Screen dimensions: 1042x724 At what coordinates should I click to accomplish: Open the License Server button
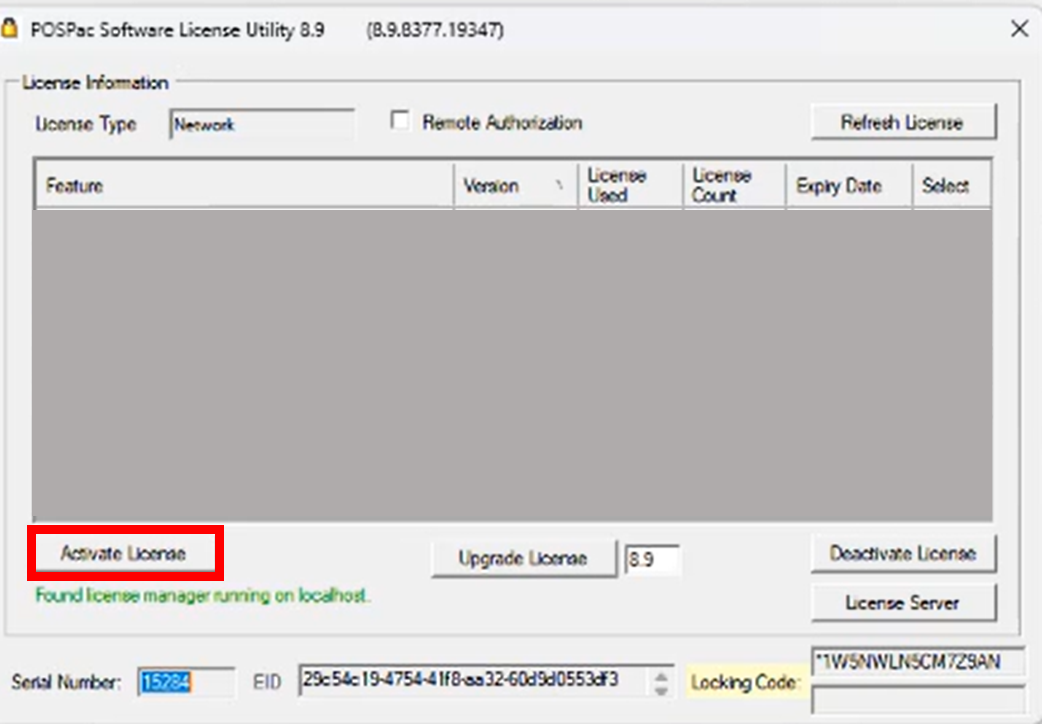pyautogui.click(x=903, y=603)
